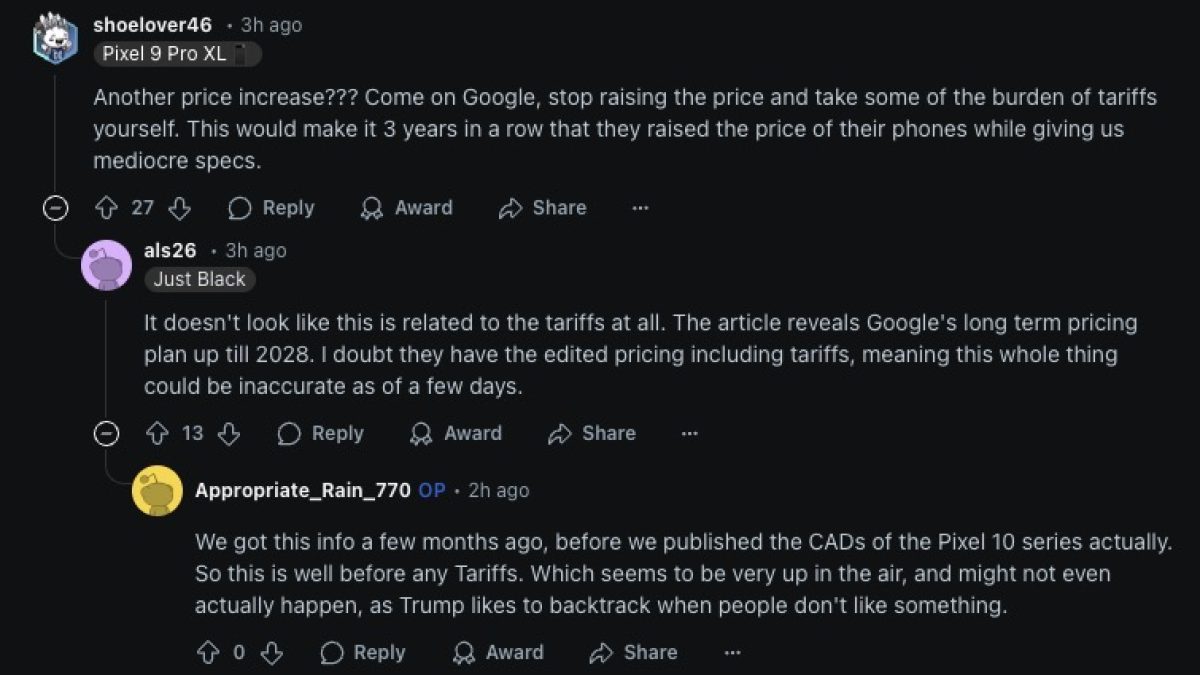Screen dimensions: 1200x675
Task: Give an award to shoelover46's comment
Action: click(407, 208)
